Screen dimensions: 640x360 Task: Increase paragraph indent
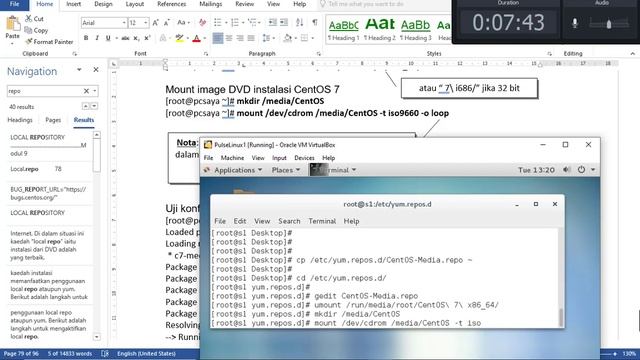[284, 22]
